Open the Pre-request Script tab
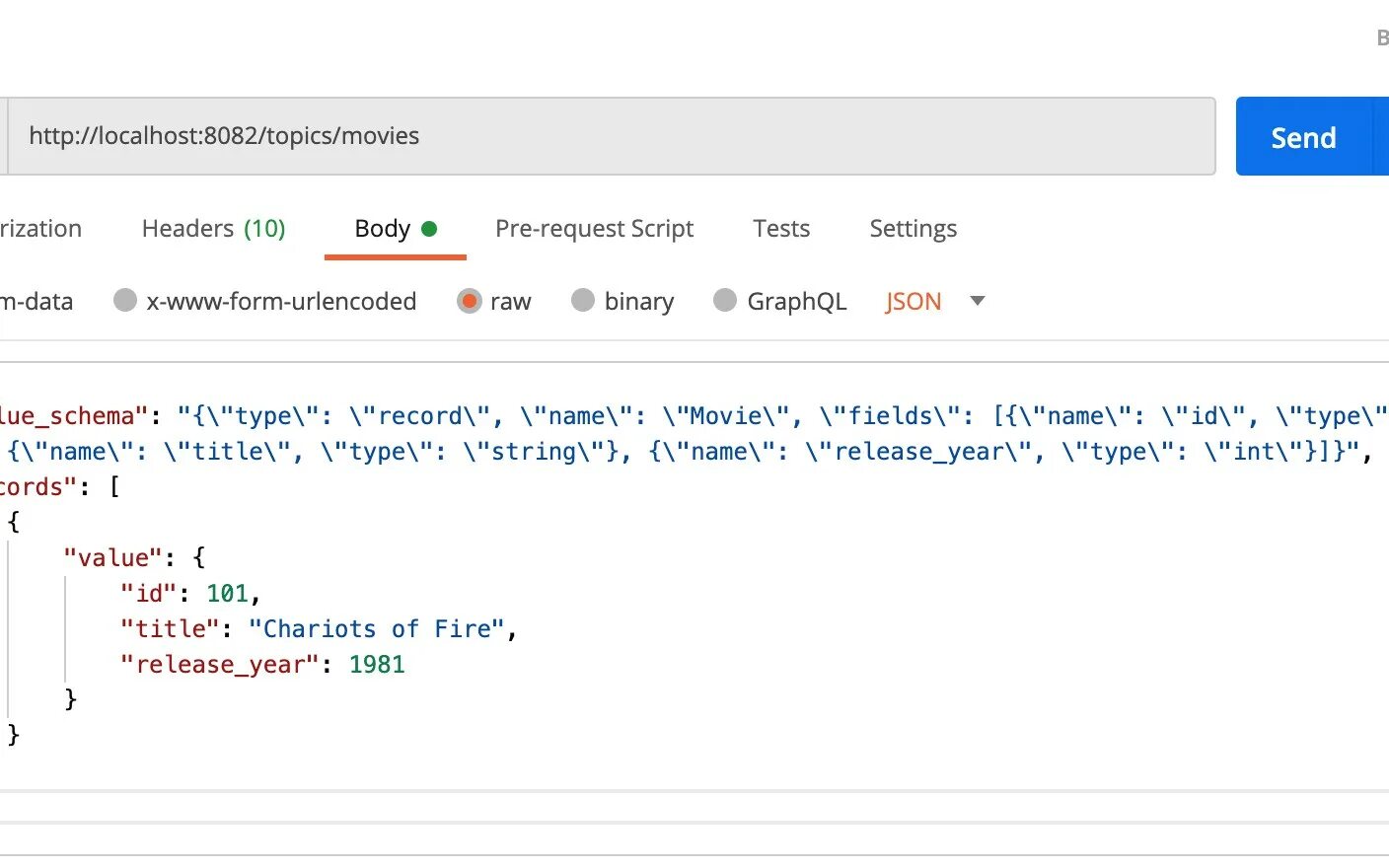 (594, 229)
